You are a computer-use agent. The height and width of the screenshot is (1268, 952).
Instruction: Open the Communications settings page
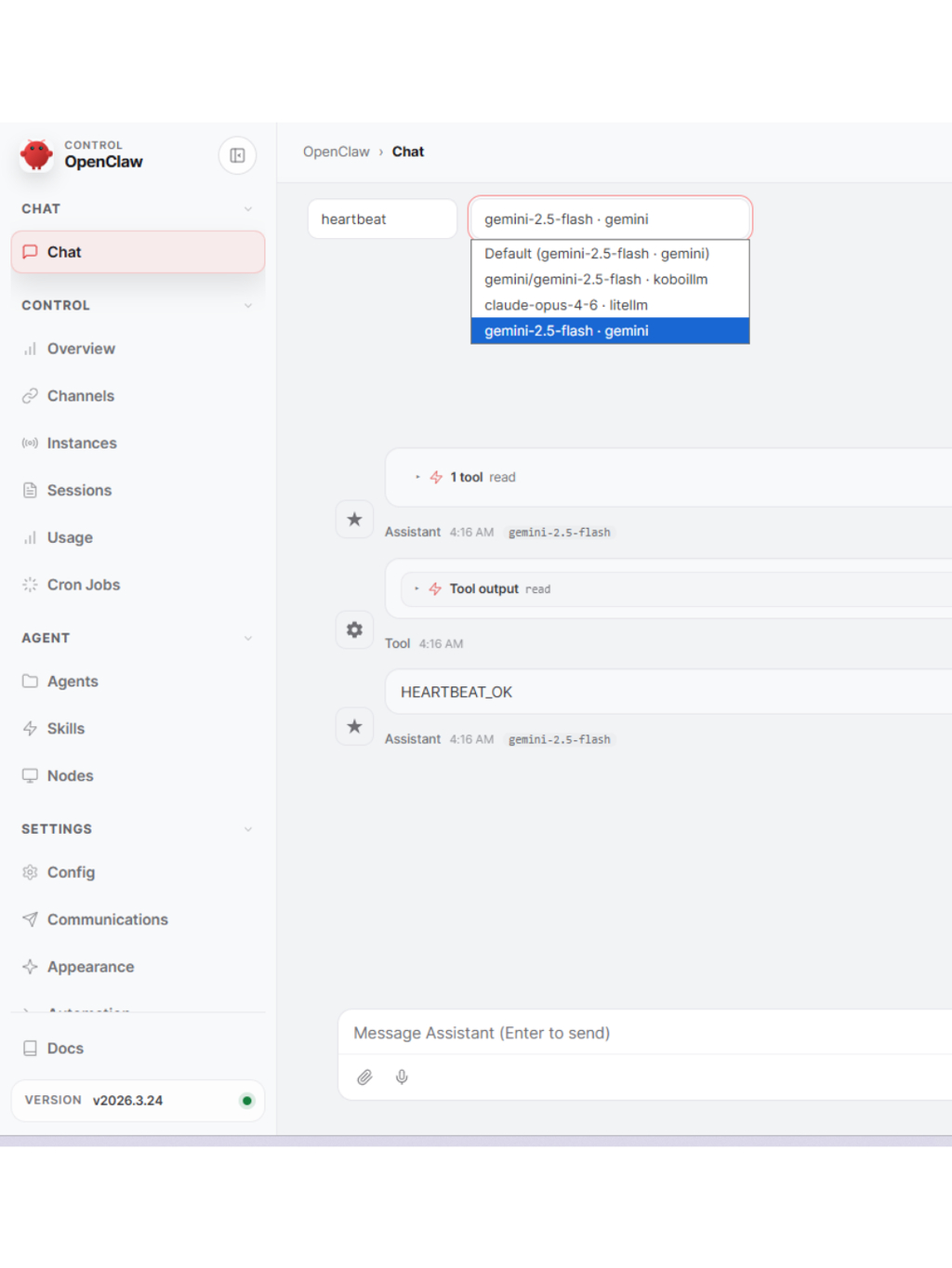(138, 919)
